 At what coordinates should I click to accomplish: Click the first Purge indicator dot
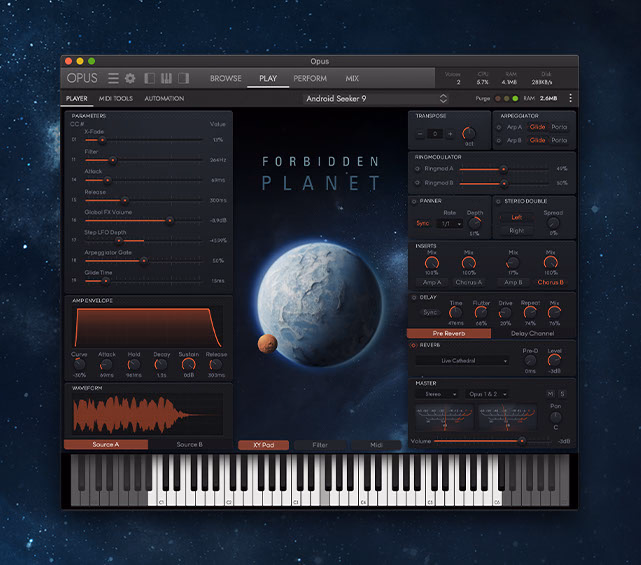(x=498, y=99)
